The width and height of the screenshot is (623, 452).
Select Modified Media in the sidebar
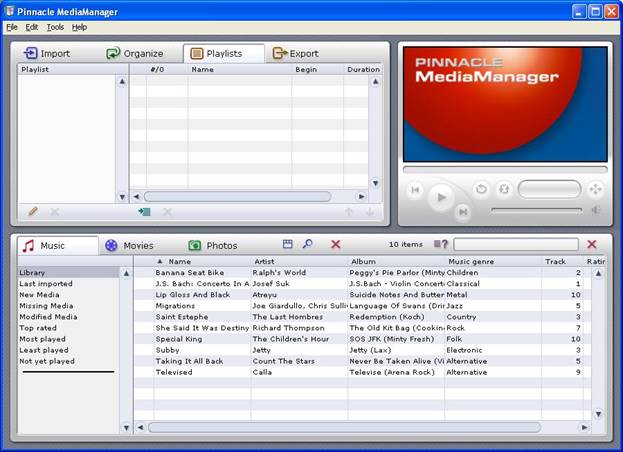[x=48, y=317]
